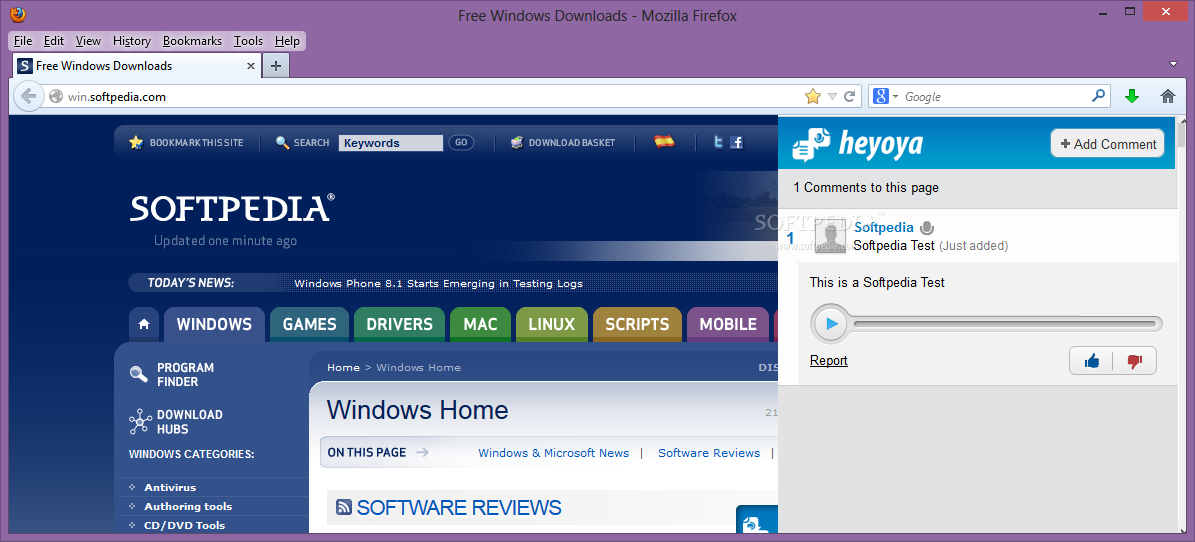1195x542 pixels.
Task: Open the Authoring tools category
Action: point(188,506)
